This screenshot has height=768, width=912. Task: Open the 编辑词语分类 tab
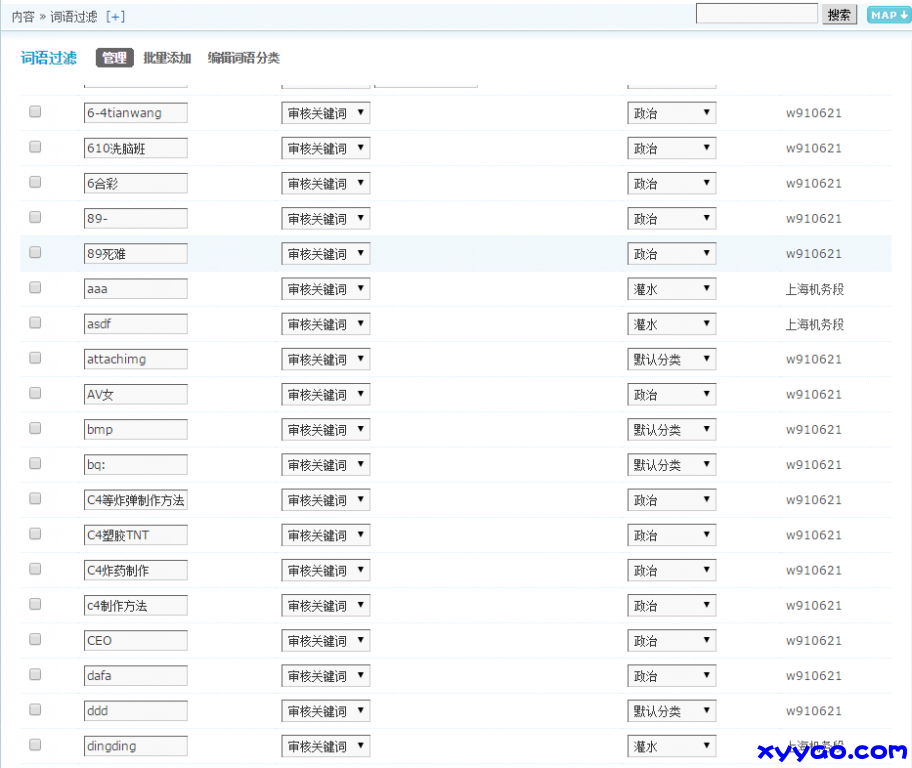[x=243, y=58]
